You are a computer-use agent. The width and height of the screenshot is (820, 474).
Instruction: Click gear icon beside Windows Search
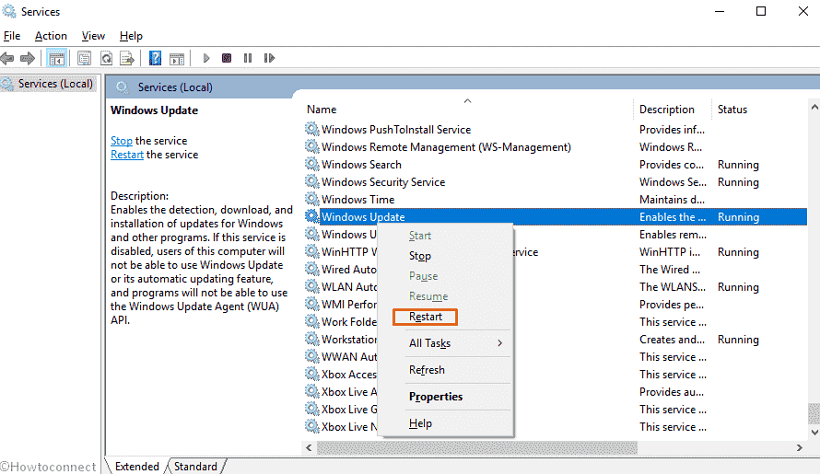pos(312,164)
